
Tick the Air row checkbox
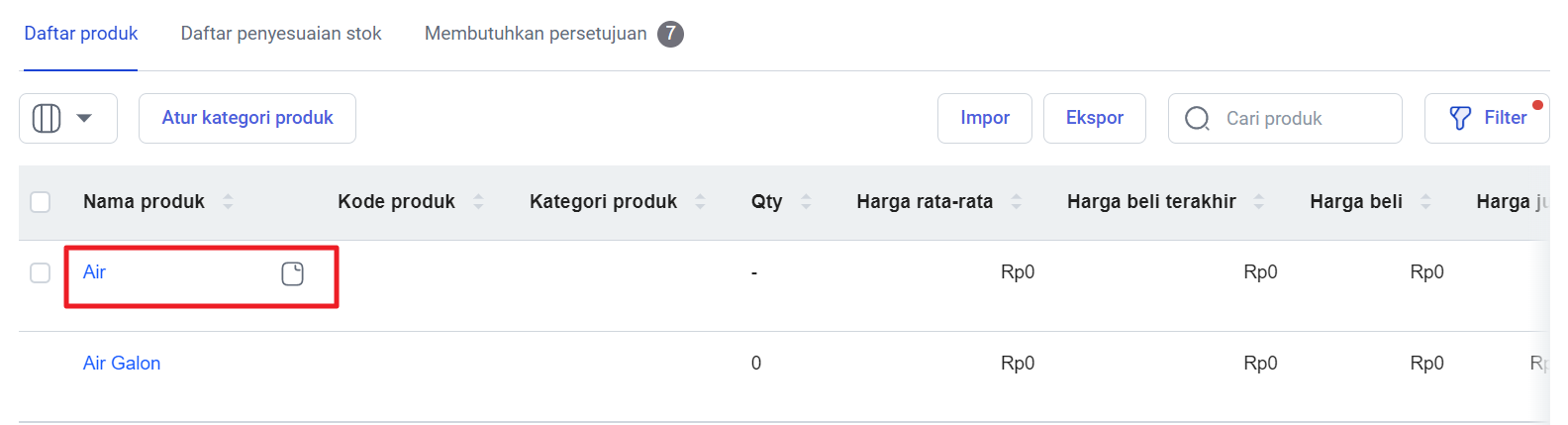[41, 272]
